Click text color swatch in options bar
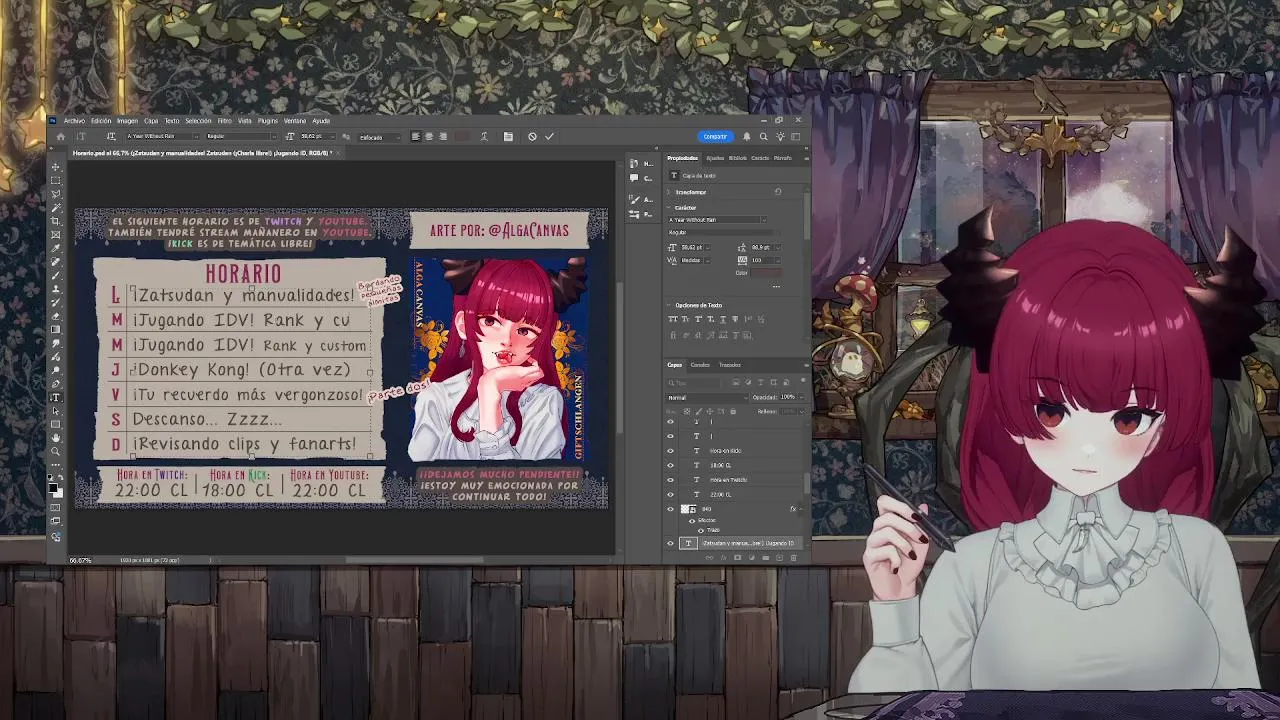1280x720 pixels. coord(462,136)
